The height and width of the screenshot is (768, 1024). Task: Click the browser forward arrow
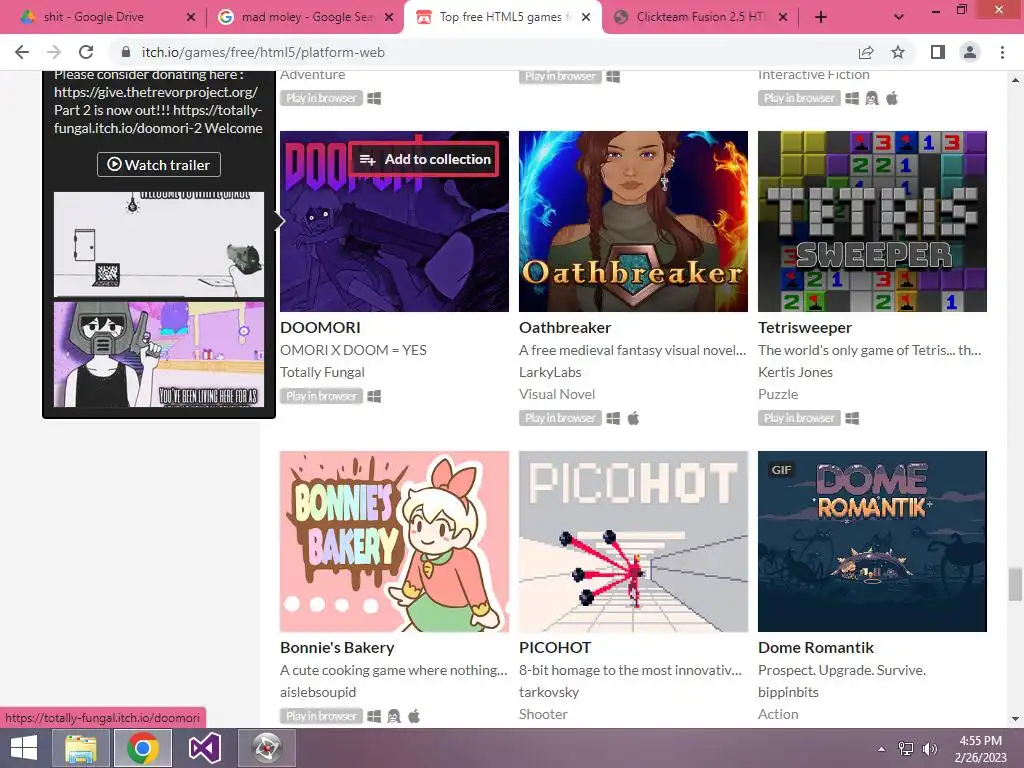[x=54, y=52]
